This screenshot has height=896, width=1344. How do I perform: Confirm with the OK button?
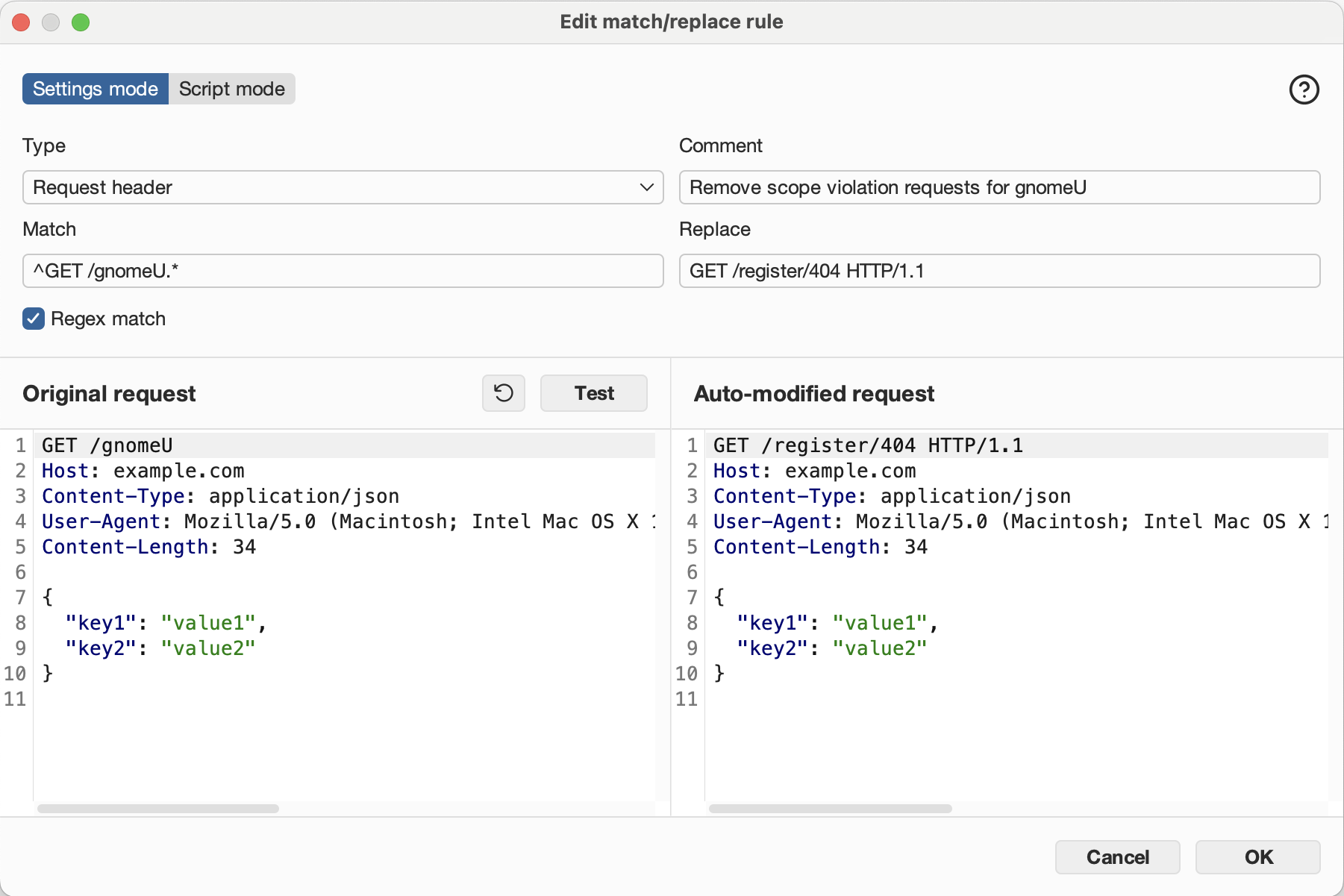[x=1258, y=857]
